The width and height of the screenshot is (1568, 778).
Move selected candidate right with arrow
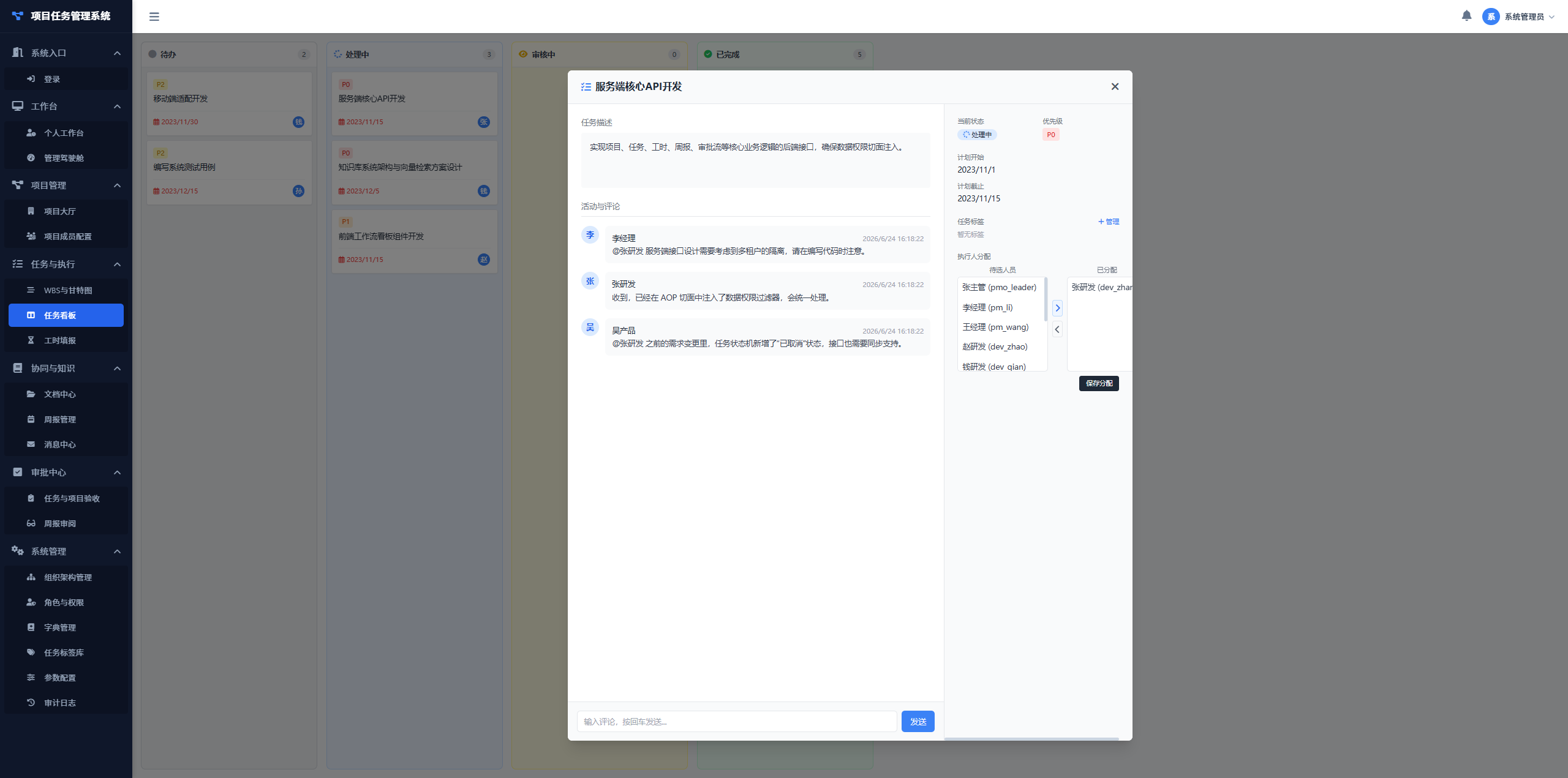click(1057, 308)
